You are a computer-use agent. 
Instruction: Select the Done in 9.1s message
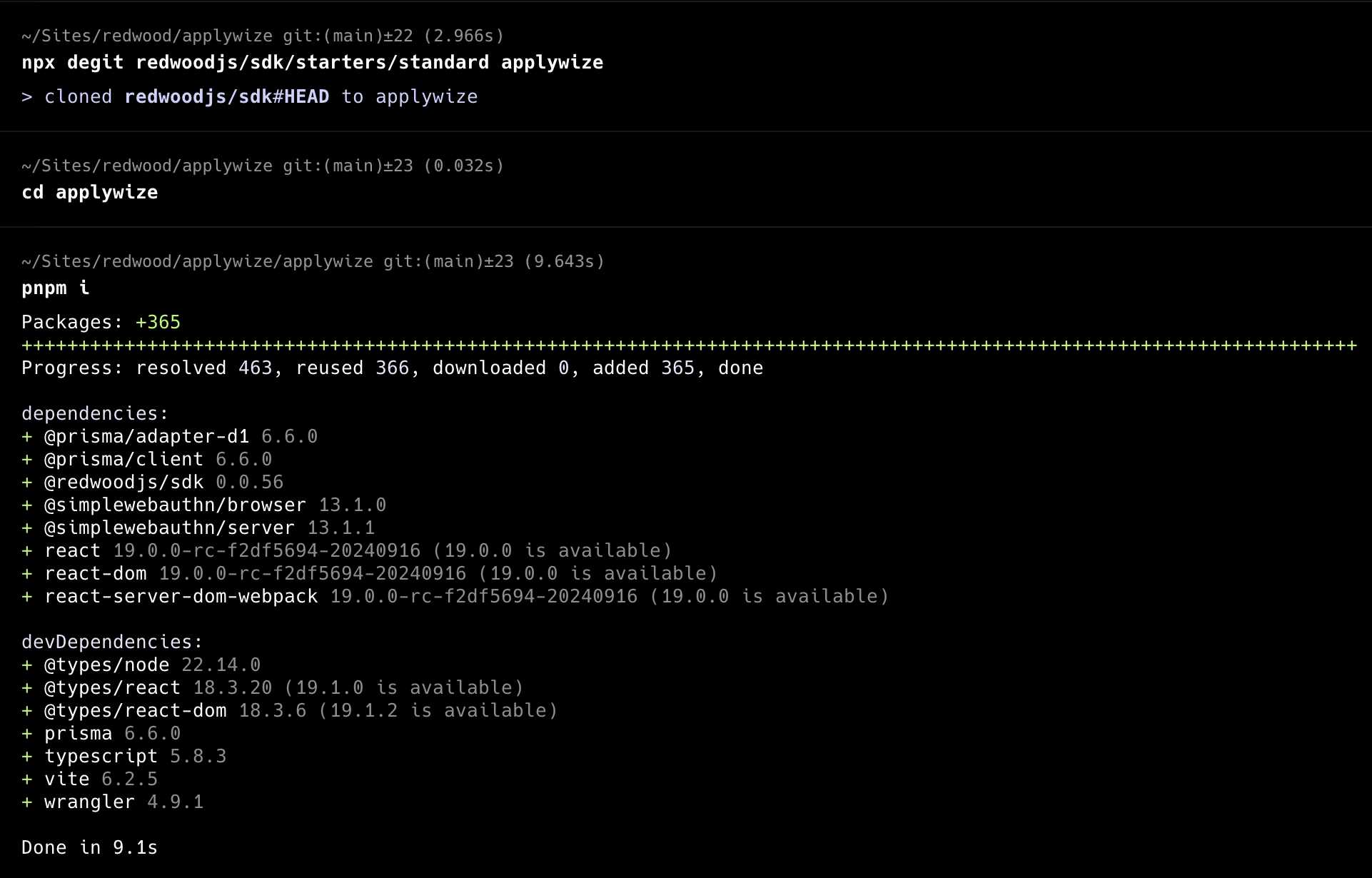coord(89,847)
